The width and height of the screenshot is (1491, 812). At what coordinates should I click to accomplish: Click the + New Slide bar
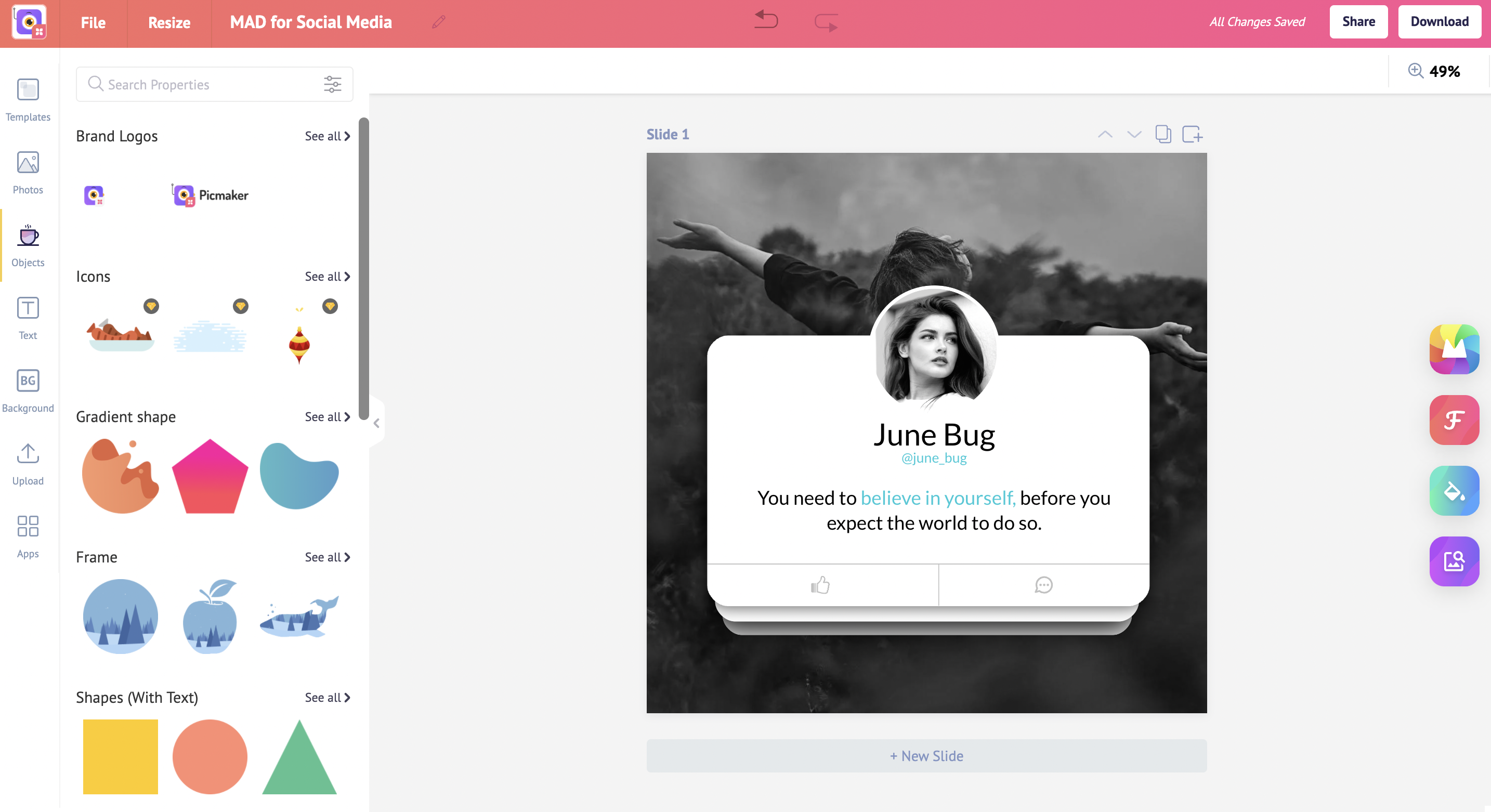tap(926, 756)
